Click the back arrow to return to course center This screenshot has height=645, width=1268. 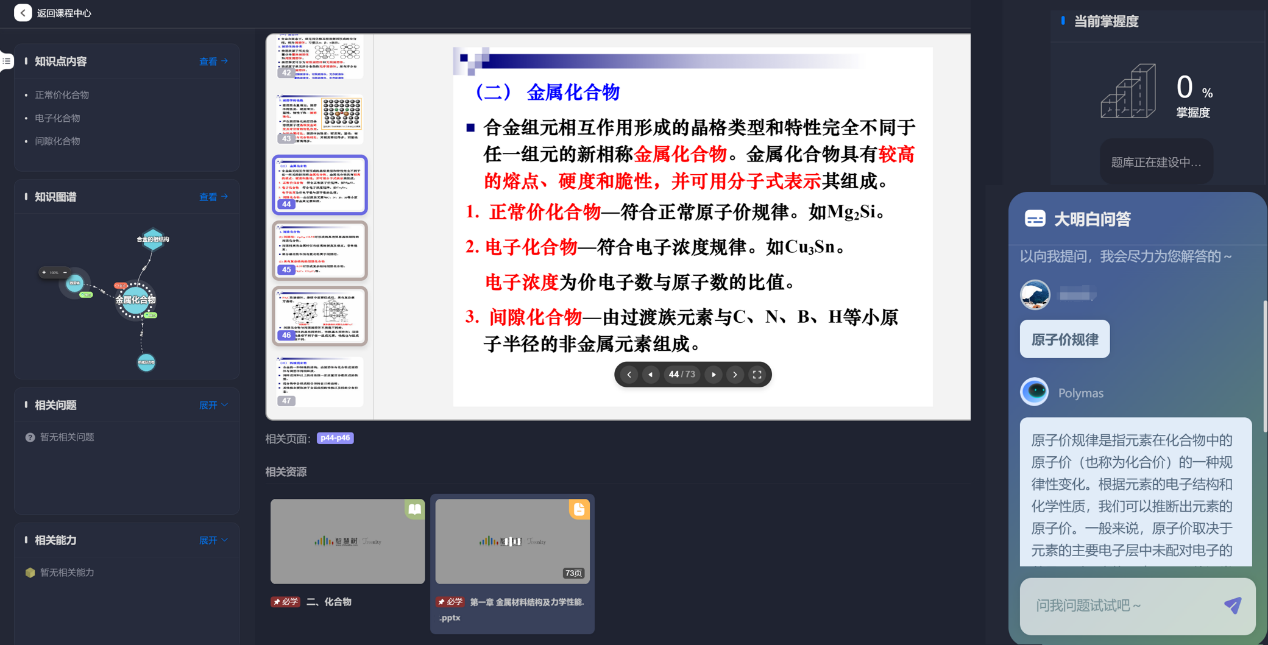[22, 13]
